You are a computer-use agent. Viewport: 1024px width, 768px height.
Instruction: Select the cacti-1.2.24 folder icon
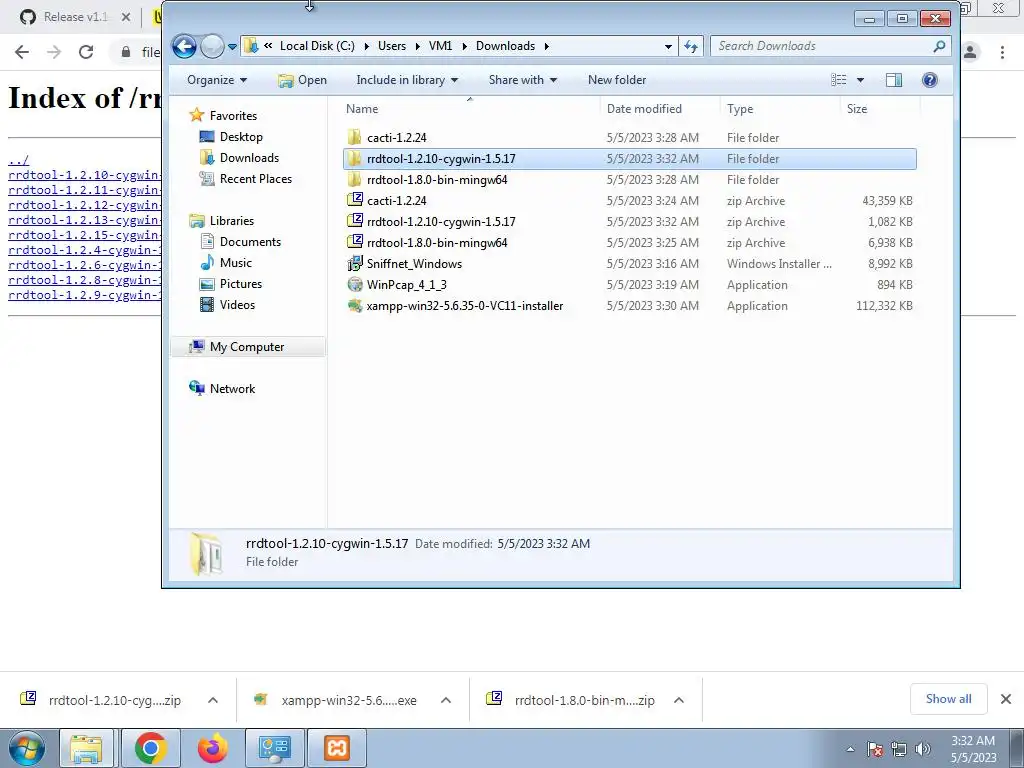pyautogui.click(x=354, y=137)
